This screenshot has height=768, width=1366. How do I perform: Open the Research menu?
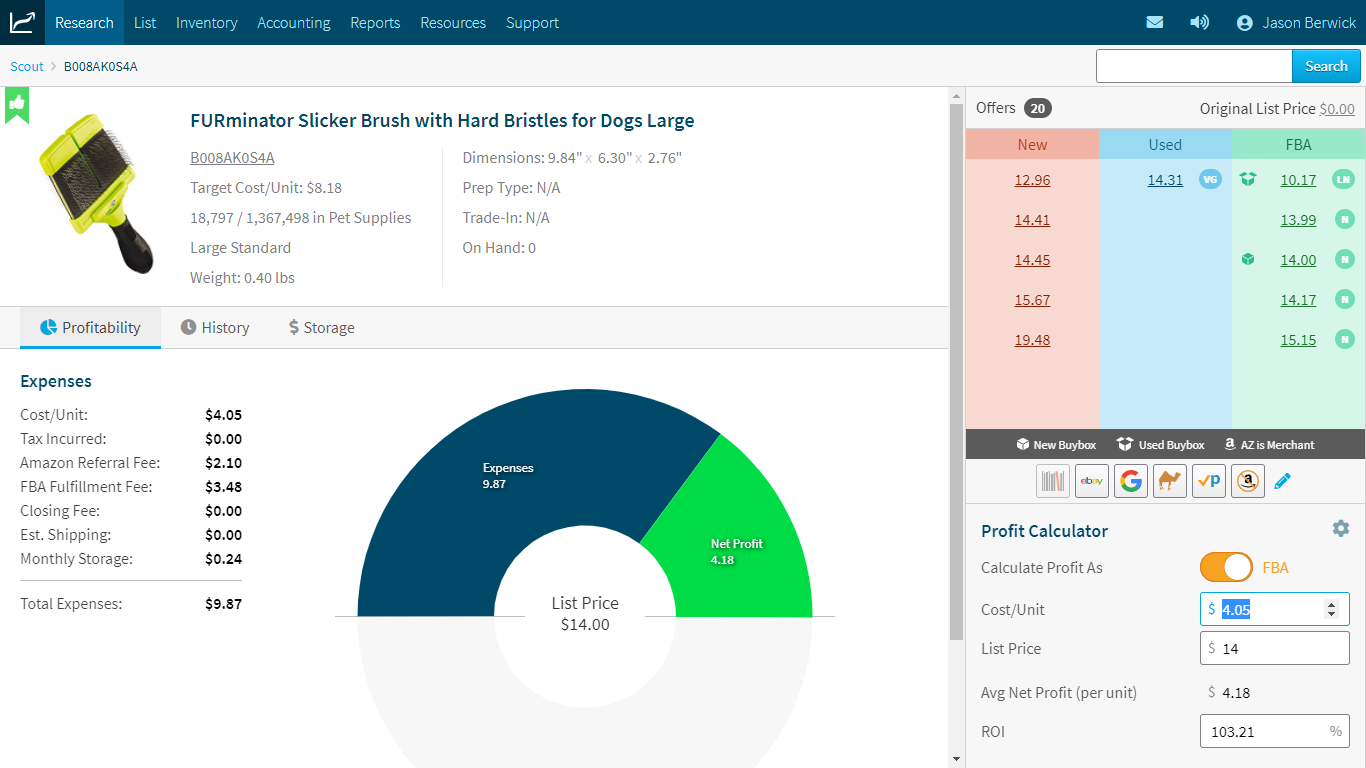(84, 22)
